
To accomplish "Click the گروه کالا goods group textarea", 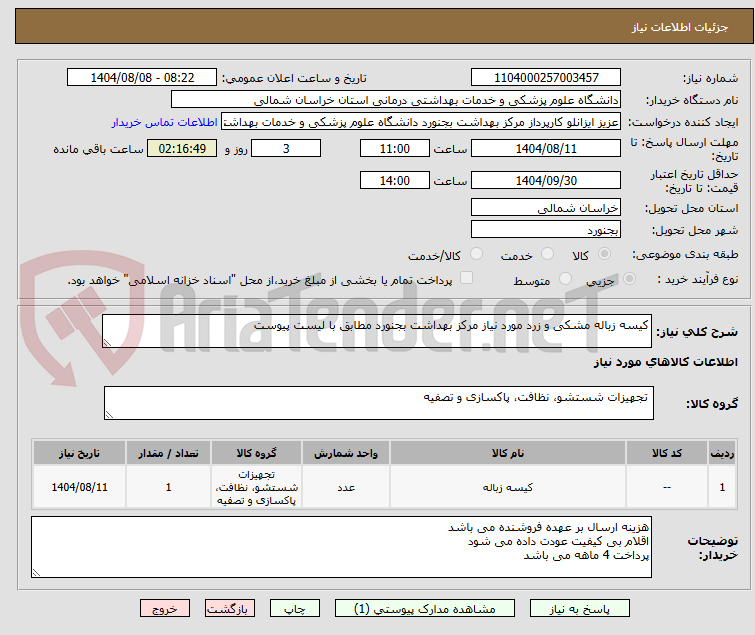I will pyautogui.click(x=379, y=403).
